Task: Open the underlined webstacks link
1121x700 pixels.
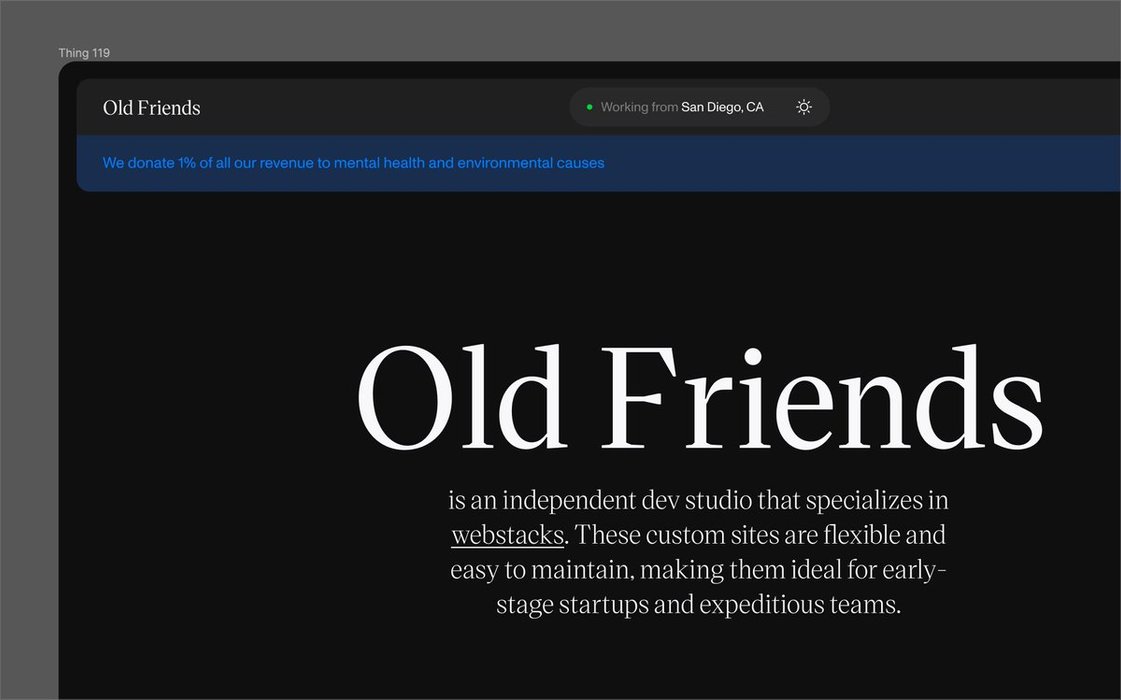Action: 507,535
